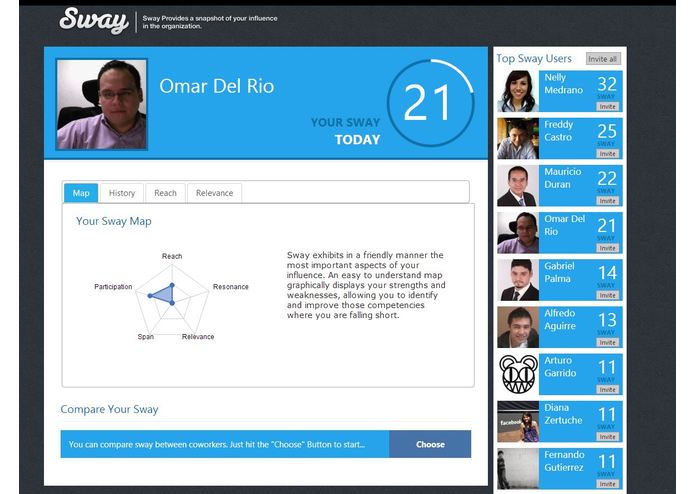Viewport: 695px width, 494px height.
Task: Invite Freddy Castro
Action: tap(607, 154)
